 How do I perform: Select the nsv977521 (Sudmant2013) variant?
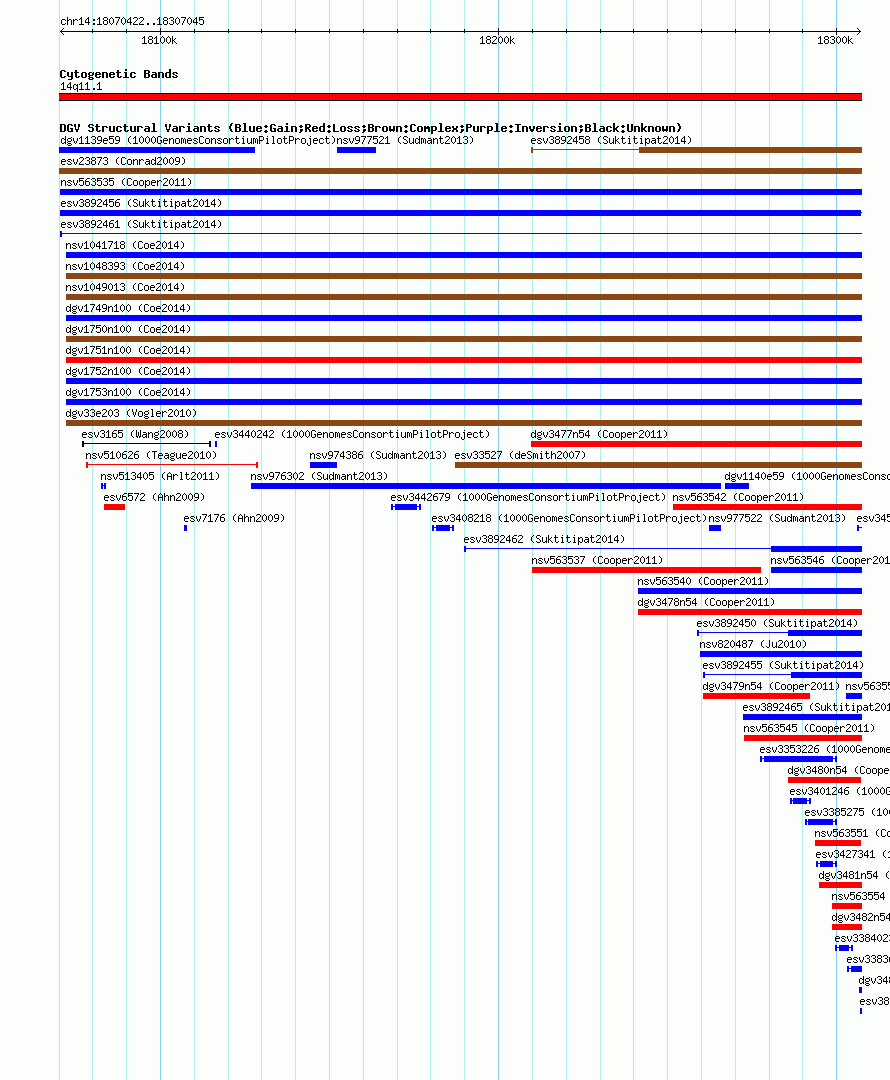tap(405, 141)
